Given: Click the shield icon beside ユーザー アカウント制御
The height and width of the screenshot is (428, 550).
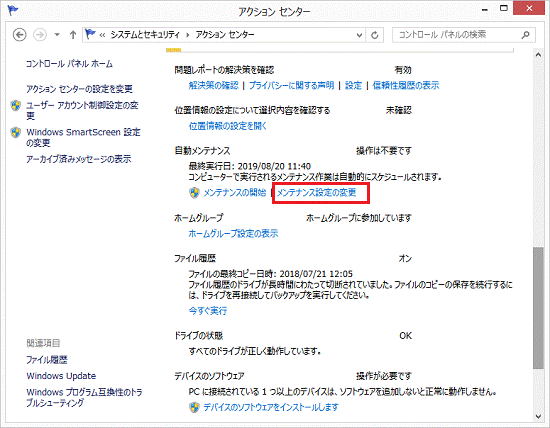Looking at the screenshot, I should click(15, 105).
